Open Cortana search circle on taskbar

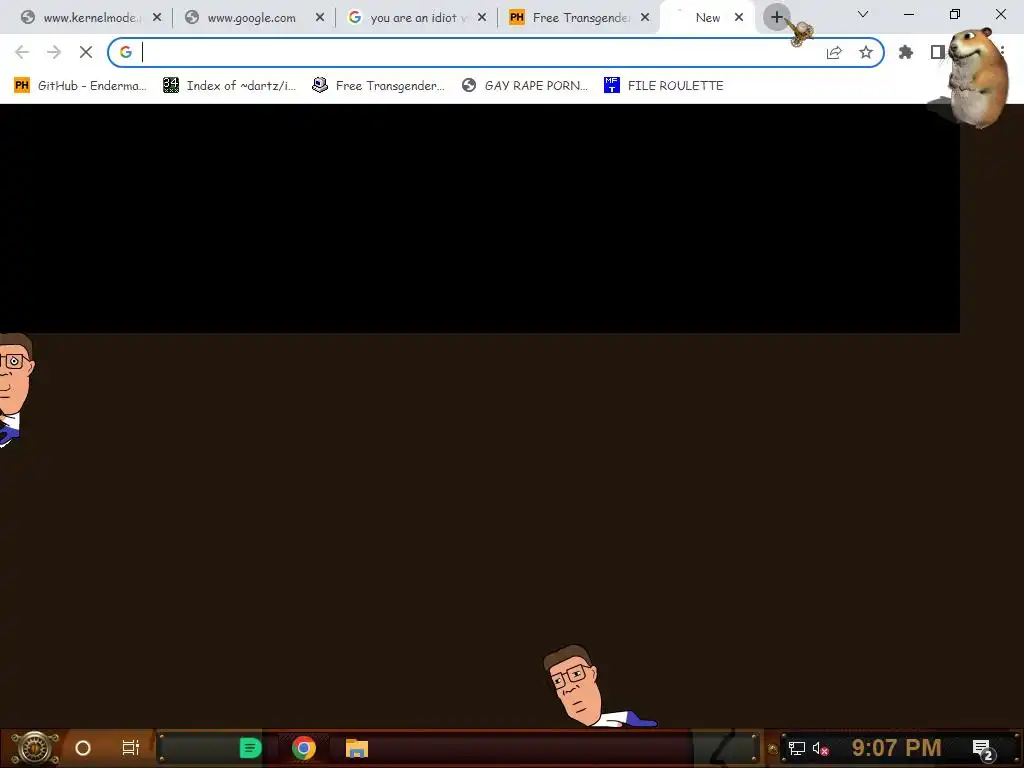83,748
